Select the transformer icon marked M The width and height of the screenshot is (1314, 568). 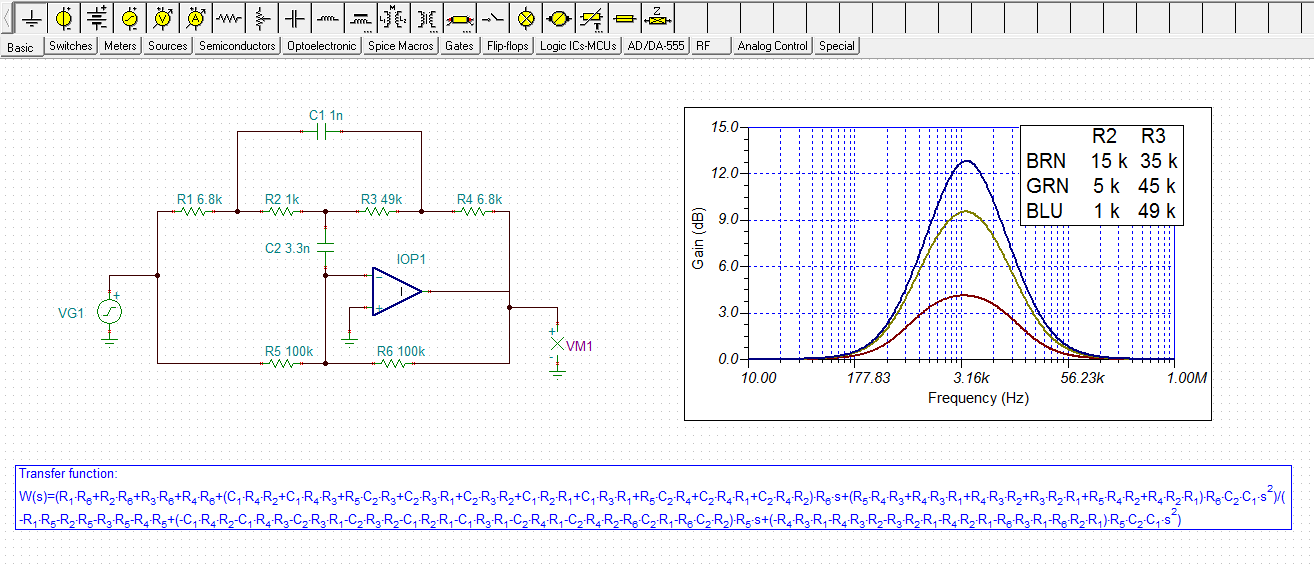[395, 18]
